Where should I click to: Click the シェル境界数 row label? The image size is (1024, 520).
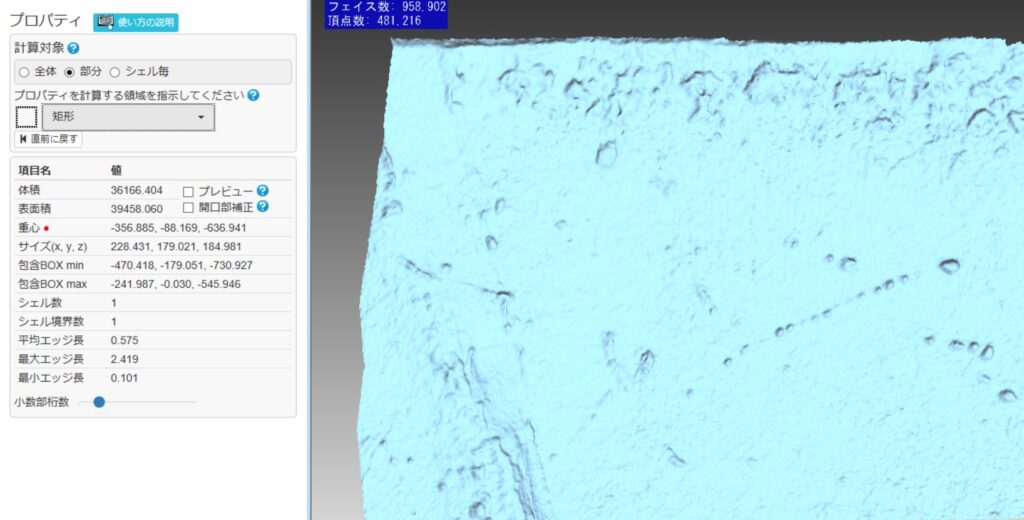[x=51, y=322]
